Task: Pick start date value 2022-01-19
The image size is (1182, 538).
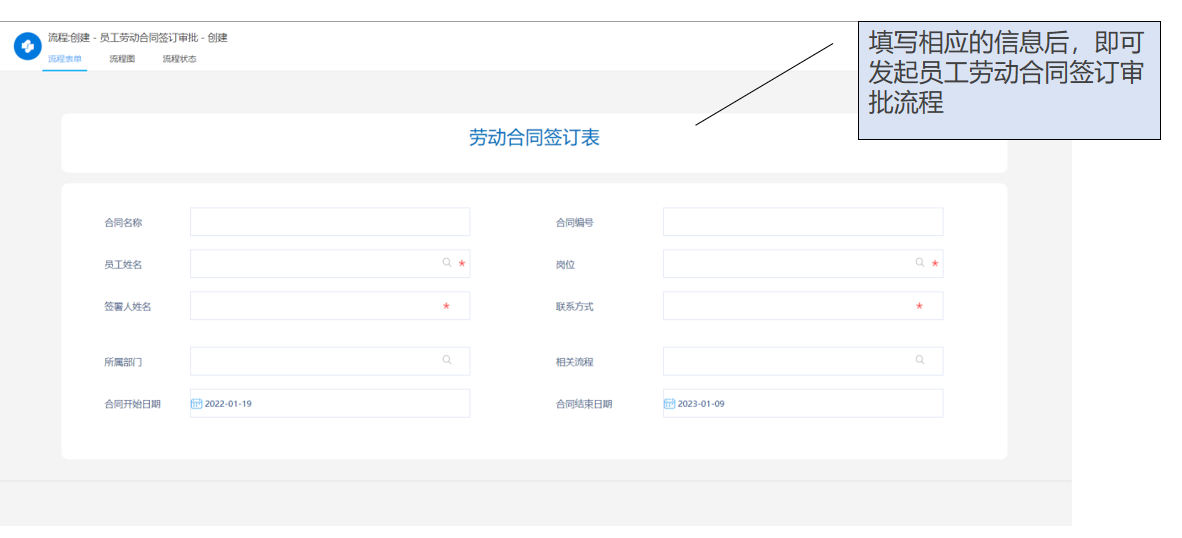Action: pyautogui.click(x=228, y=404)
